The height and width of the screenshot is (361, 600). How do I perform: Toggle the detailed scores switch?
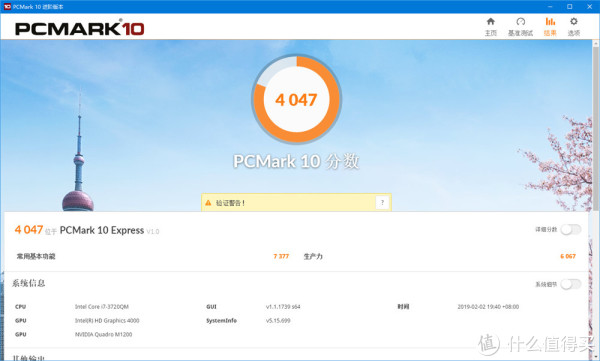click(x=571, y=229)
